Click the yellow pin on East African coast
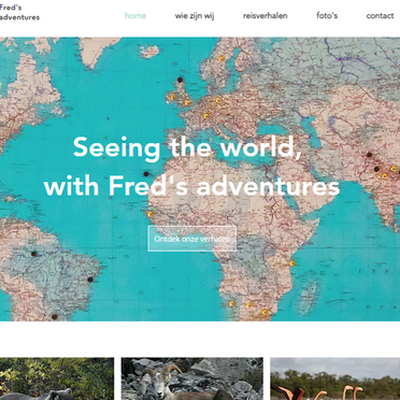The width and height of the screenshot is (400, 400). pyautogui.click(x=292, y=263)
